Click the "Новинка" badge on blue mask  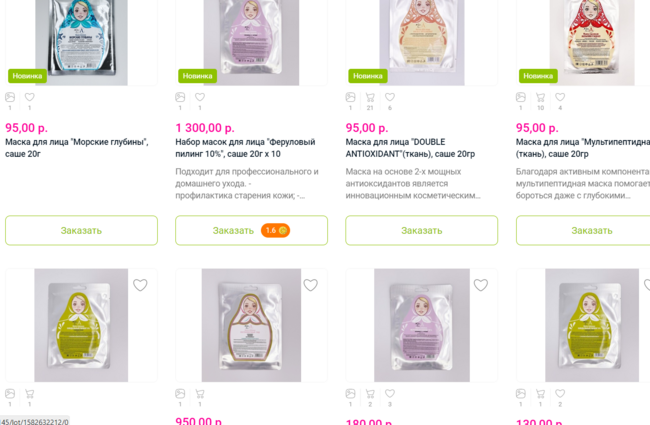pos(27,76)
